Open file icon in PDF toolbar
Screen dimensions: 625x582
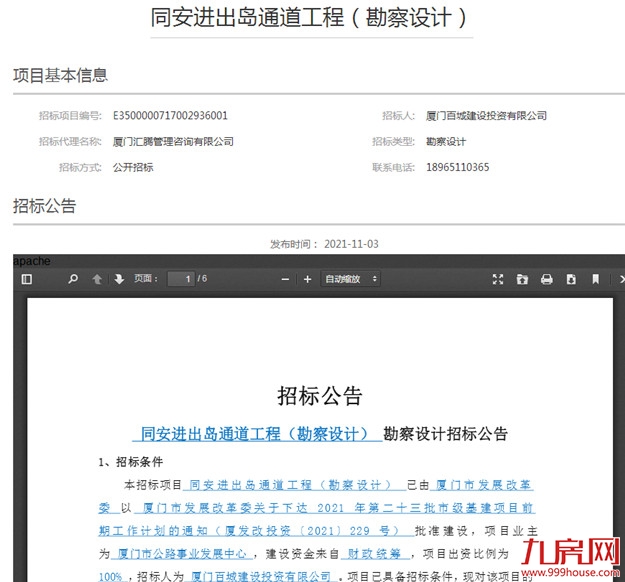coord(522,279)
